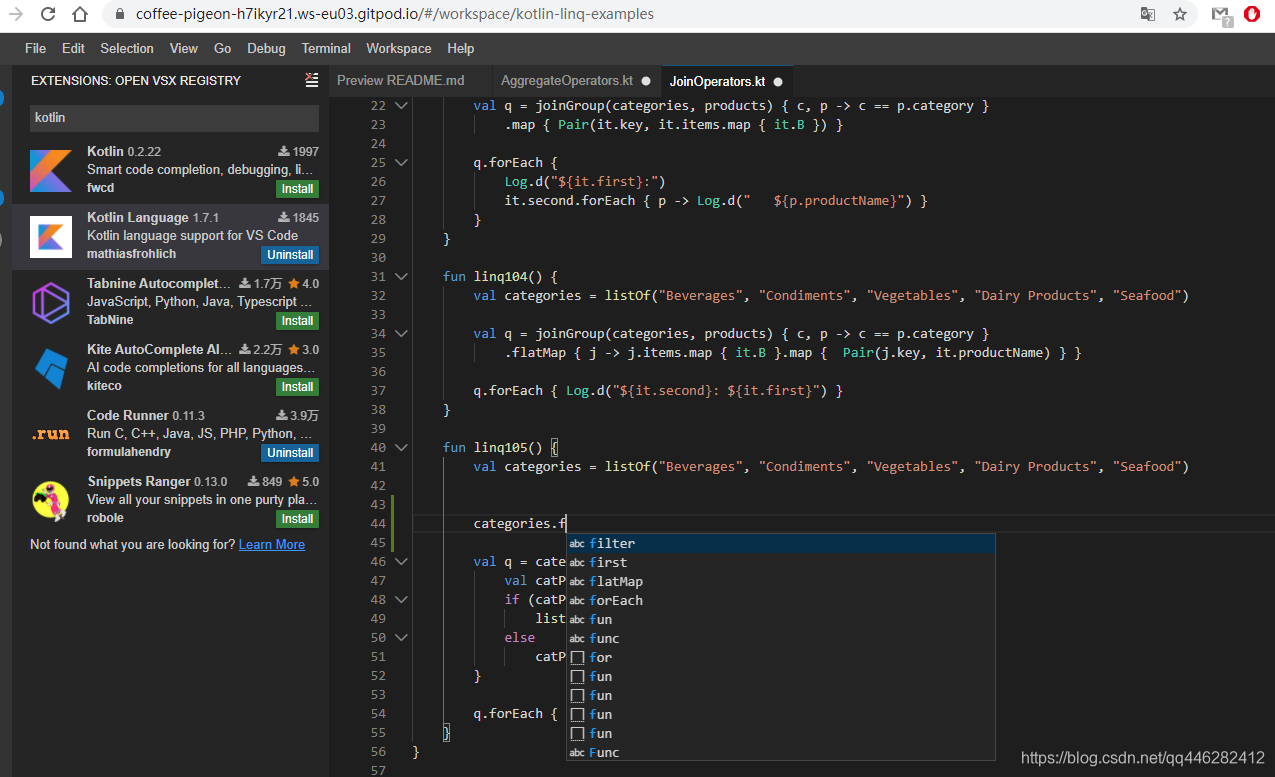Install the Kotlin fwcd extension
This screenshot has width=1275, height=777.
tap(297, 189)
